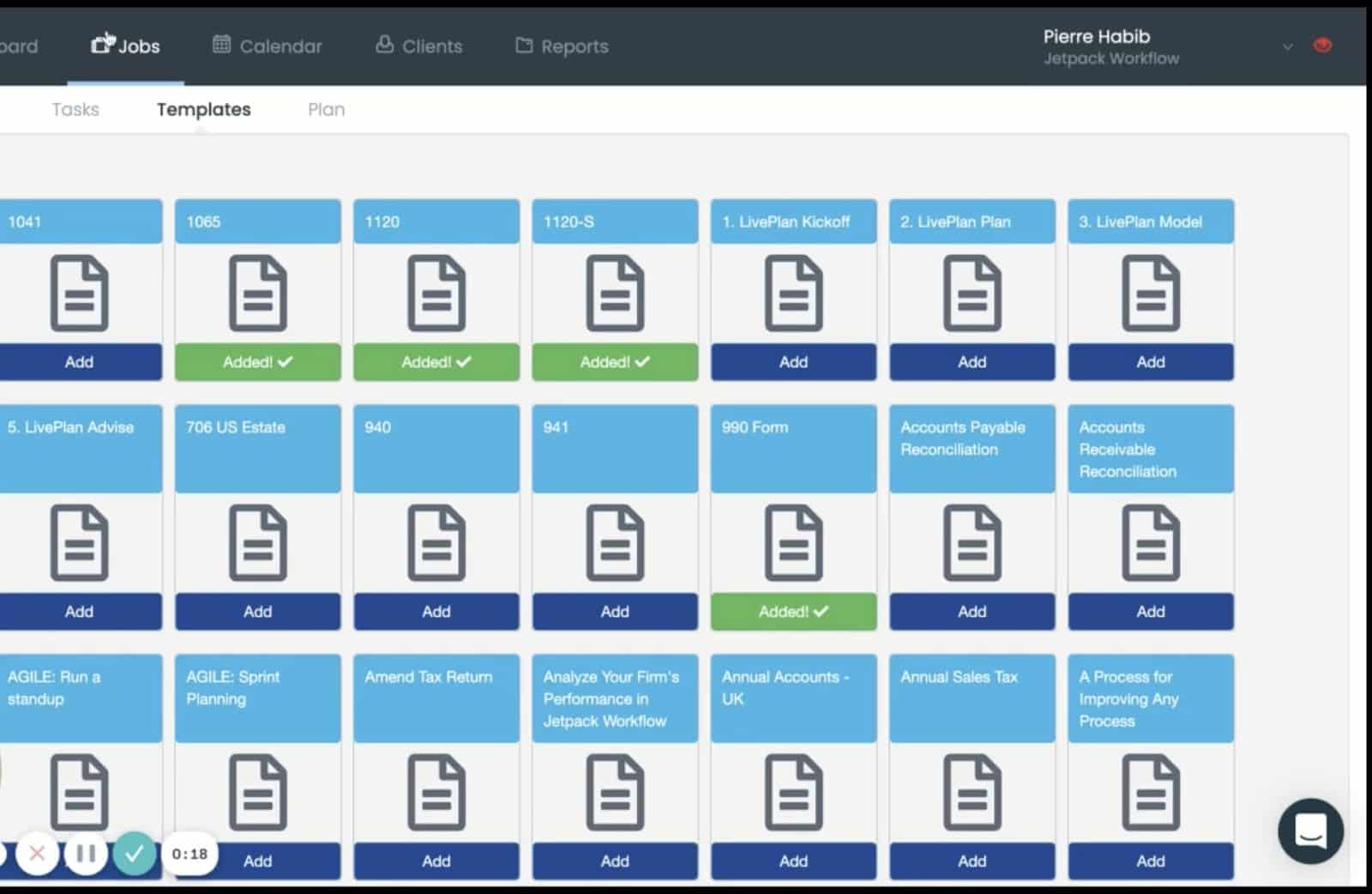Click the 990 Form card title

(x=755, y=427)
